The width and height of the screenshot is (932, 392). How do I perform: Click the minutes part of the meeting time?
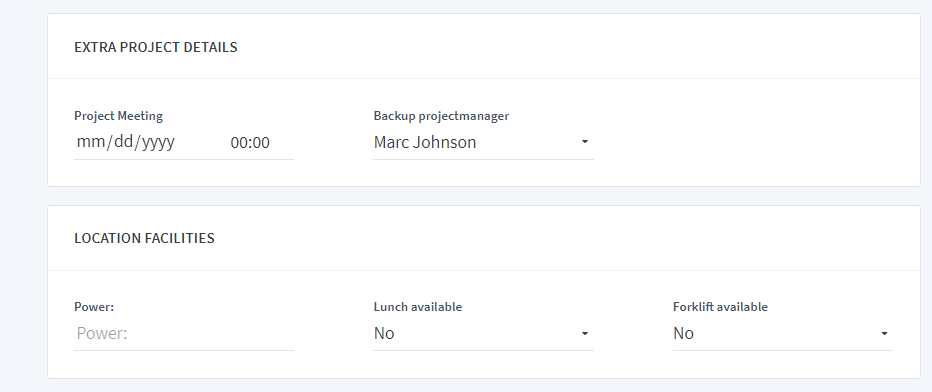point(261,143)
